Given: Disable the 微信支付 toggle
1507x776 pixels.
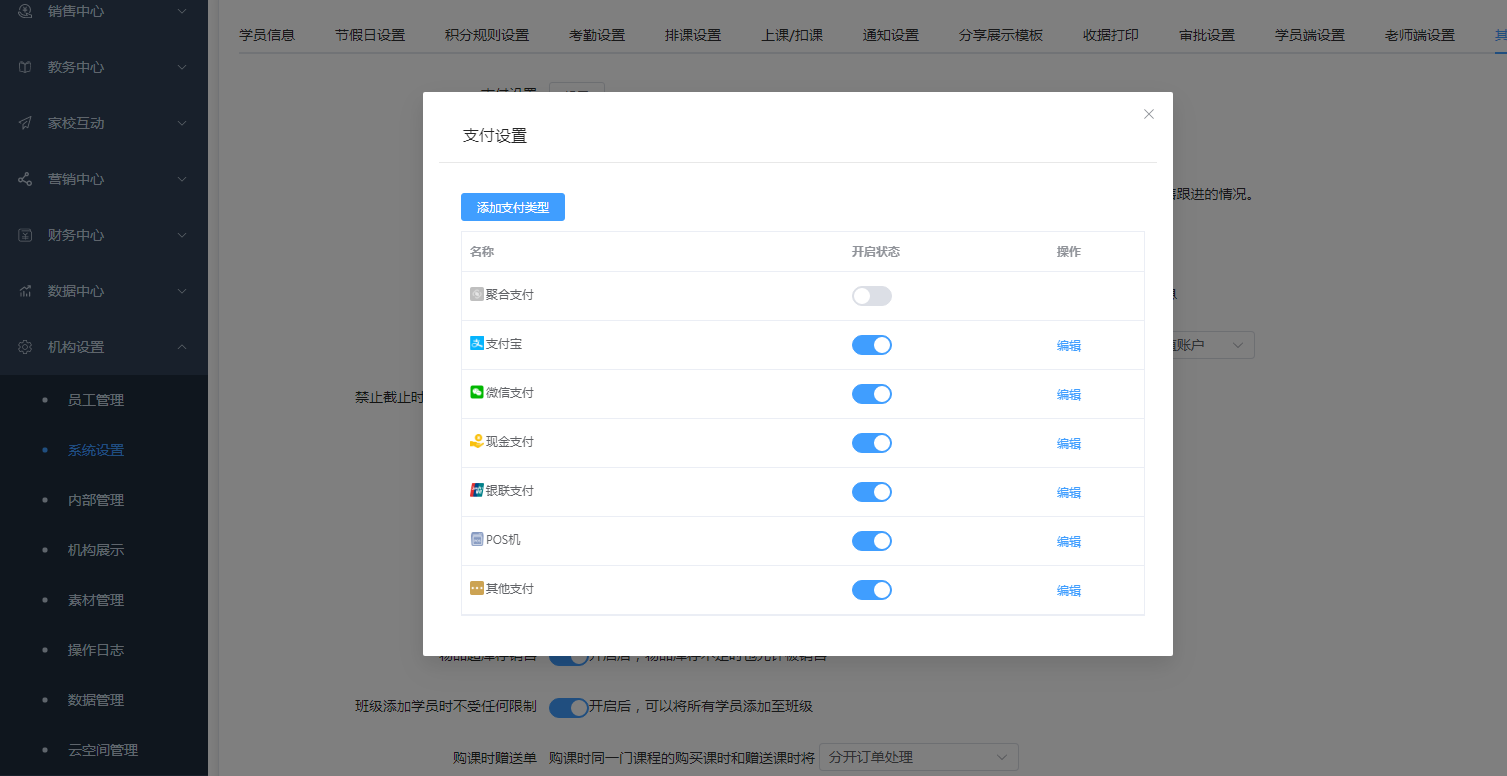Looking at the screenshot, I should coord(872,394).
